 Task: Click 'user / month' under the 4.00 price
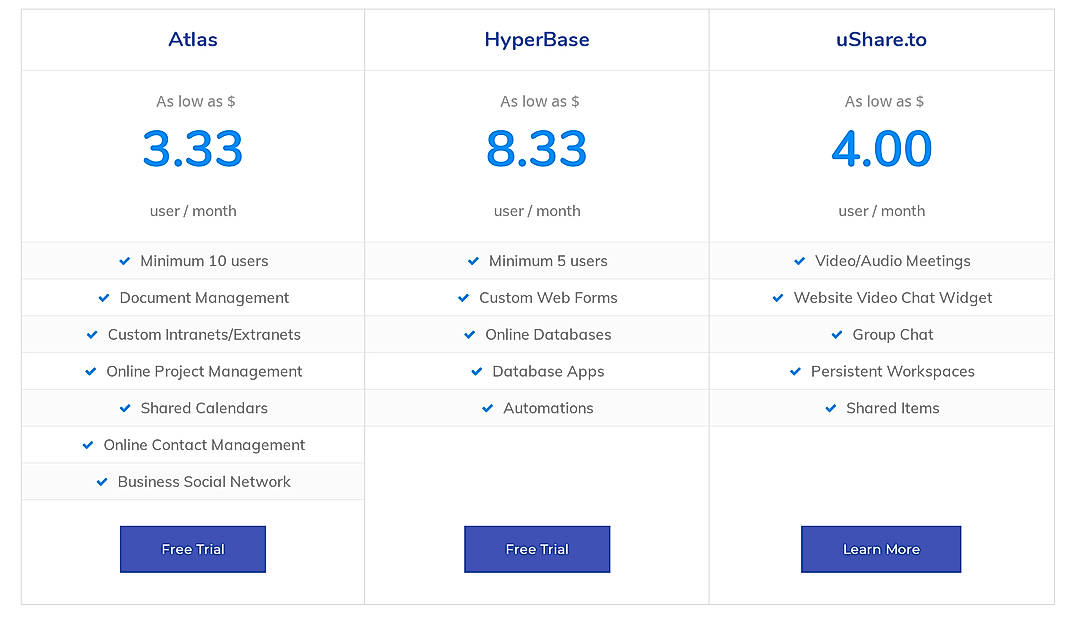(x=882, y=211)
